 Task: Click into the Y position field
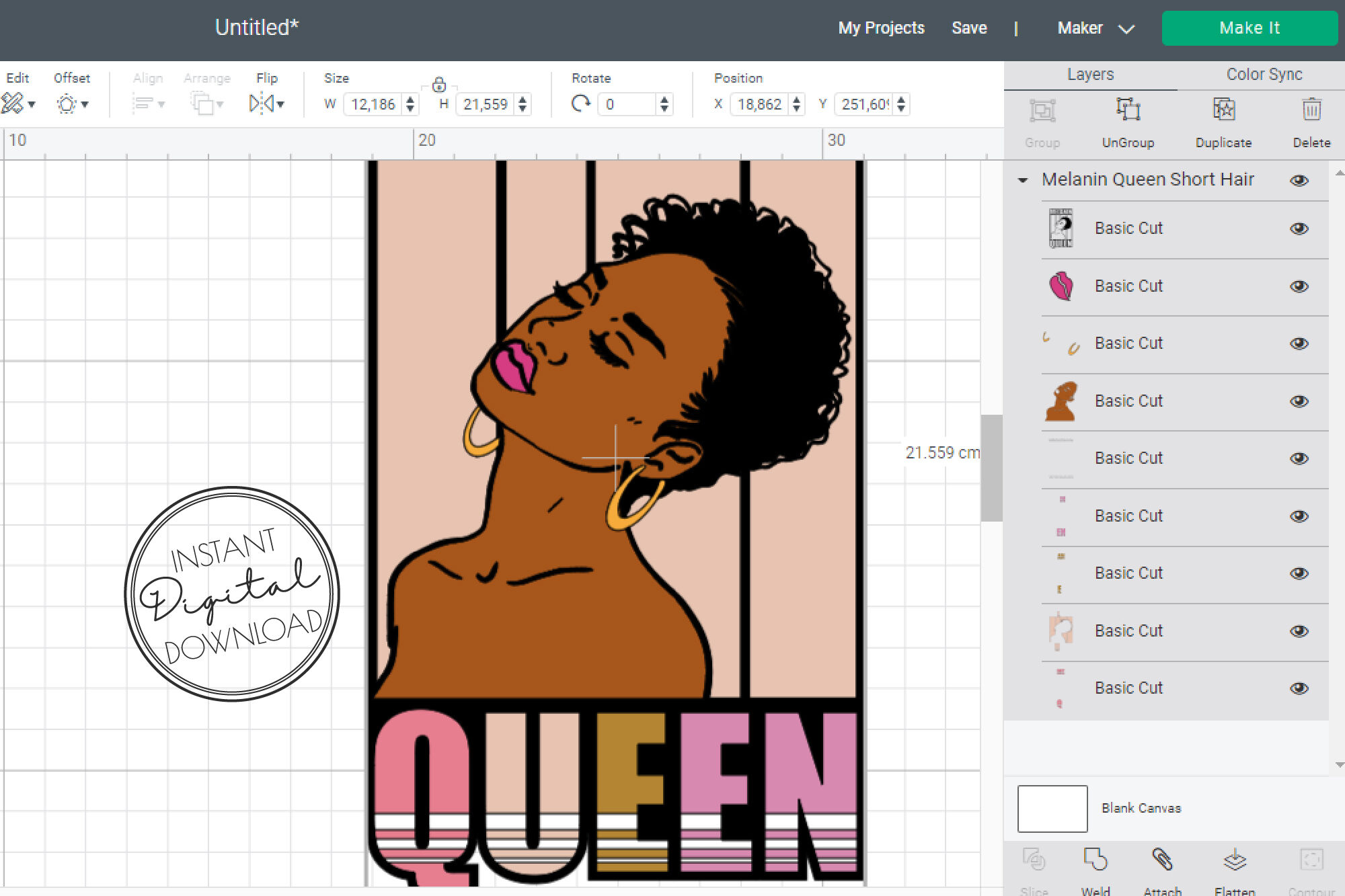[865, 104]
